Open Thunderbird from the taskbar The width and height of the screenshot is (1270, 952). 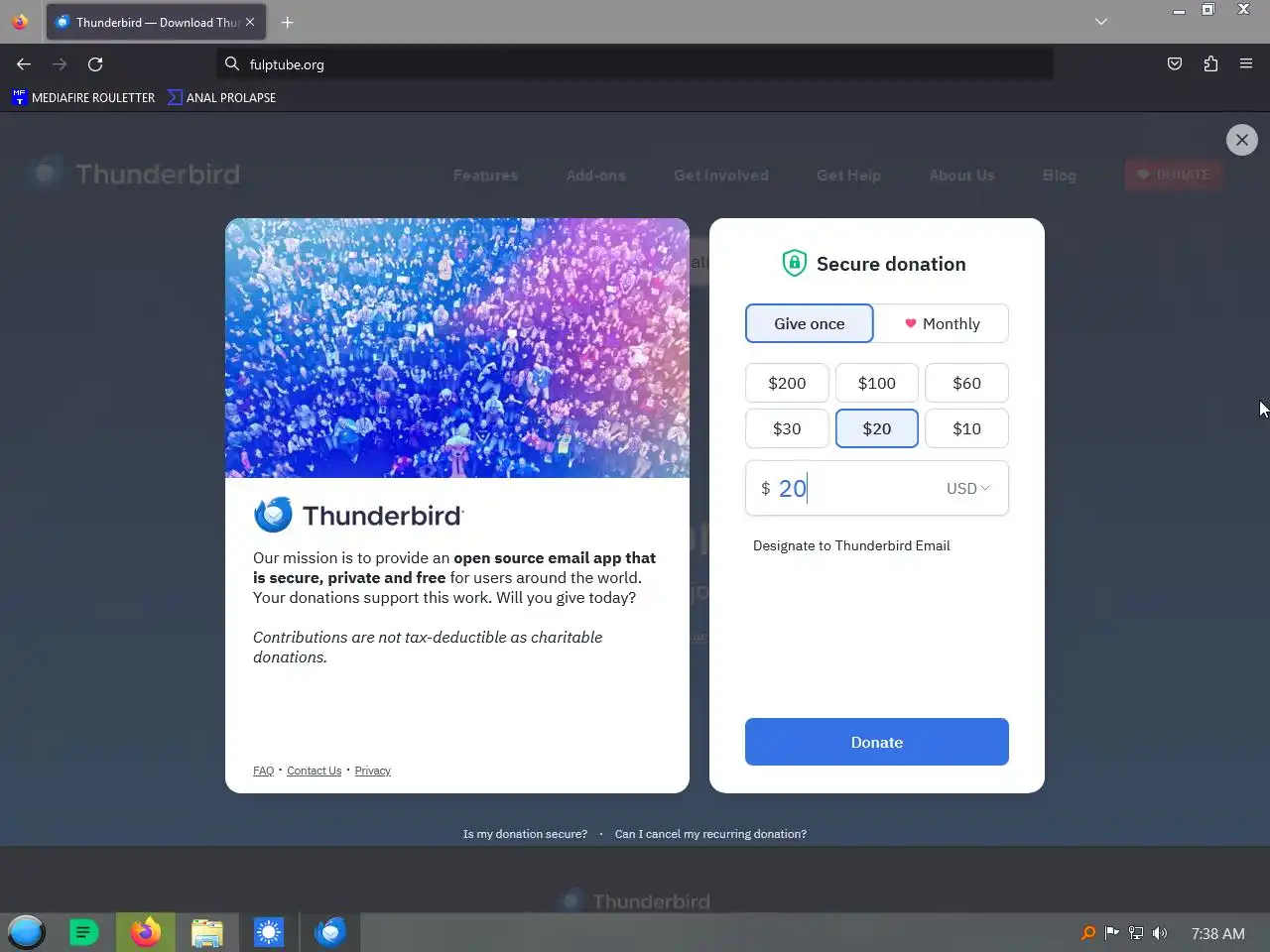tap(330, 932)
